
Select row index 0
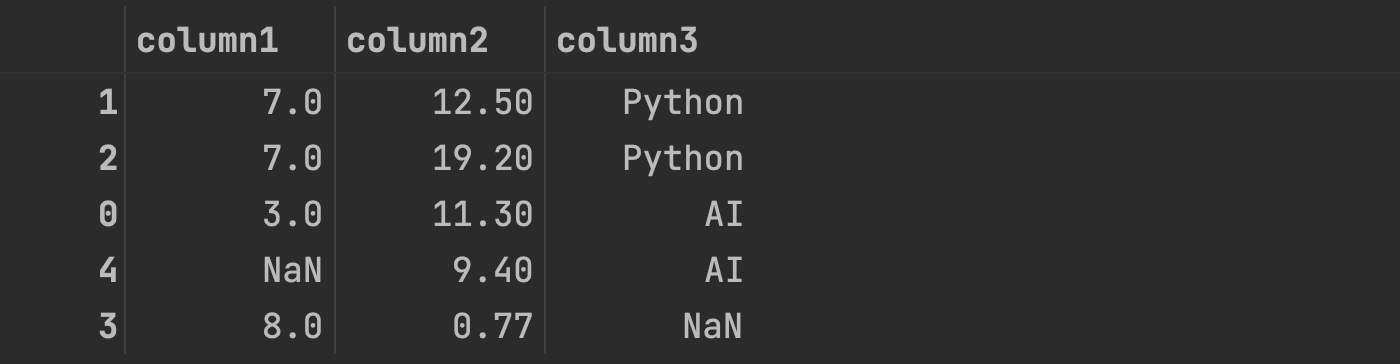(108, 214)
